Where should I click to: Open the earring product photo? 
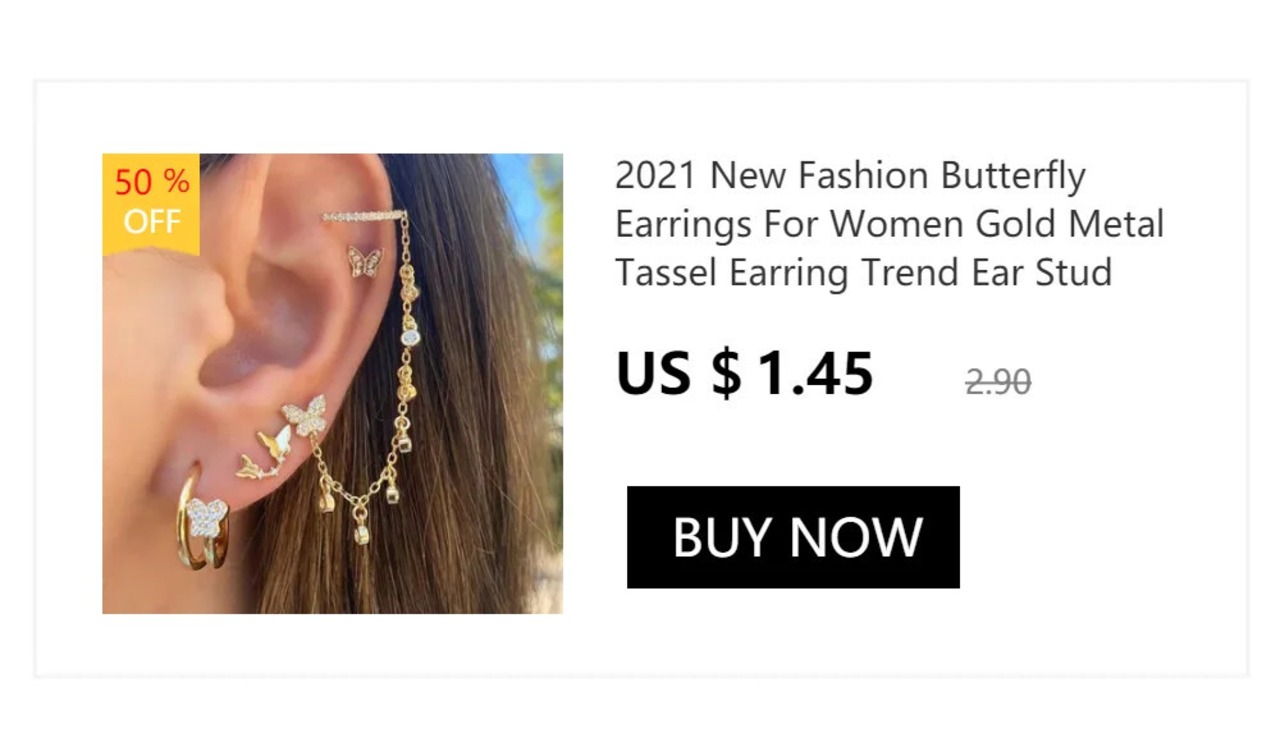coord(332,383)
